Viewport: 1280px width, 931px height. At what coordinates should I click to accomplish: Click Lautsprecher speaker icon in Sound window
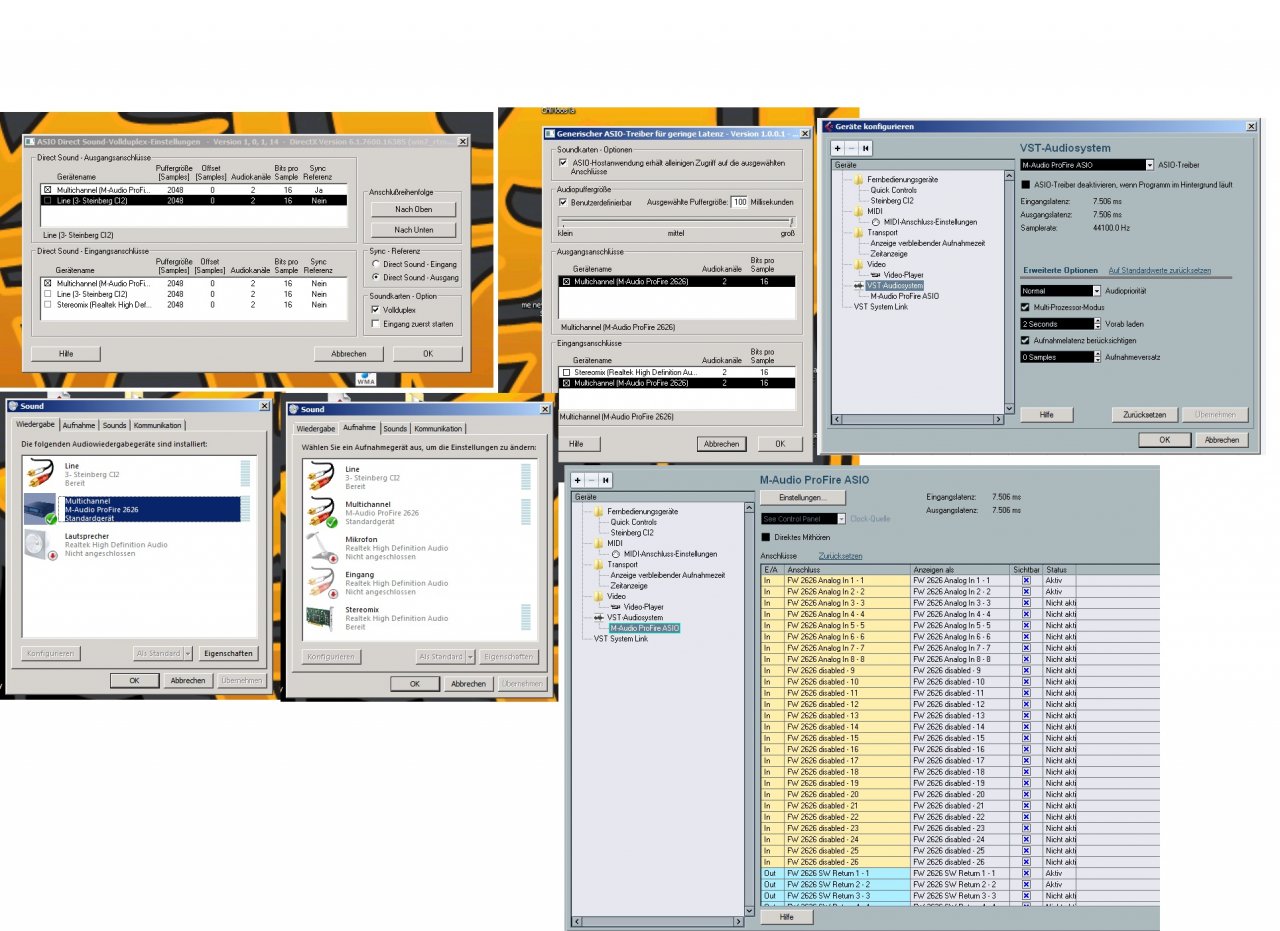[x=42, y=545]
